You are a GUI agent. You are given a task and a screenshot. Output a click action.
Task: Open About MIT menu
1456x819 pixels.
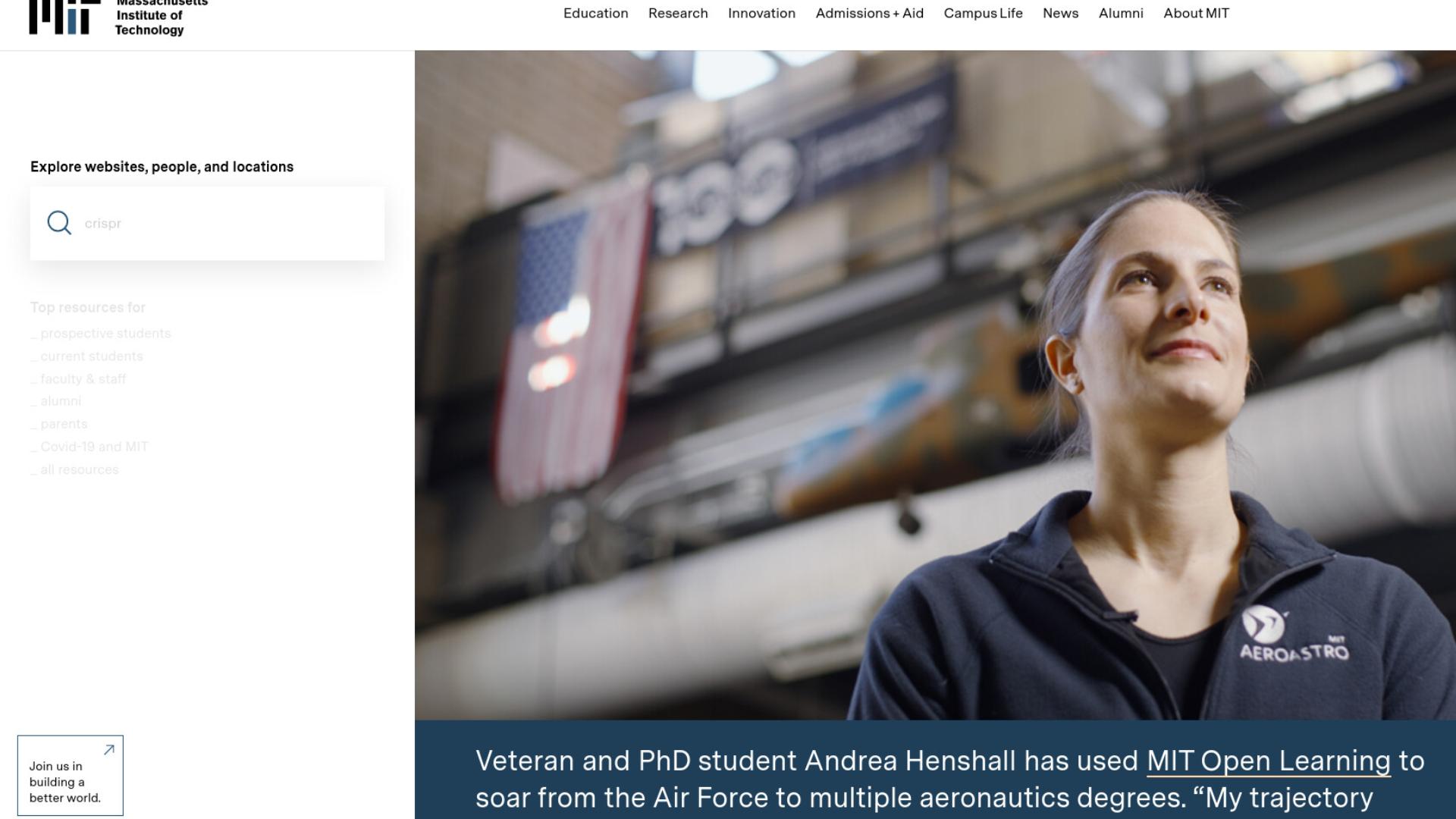[1196, 14]
